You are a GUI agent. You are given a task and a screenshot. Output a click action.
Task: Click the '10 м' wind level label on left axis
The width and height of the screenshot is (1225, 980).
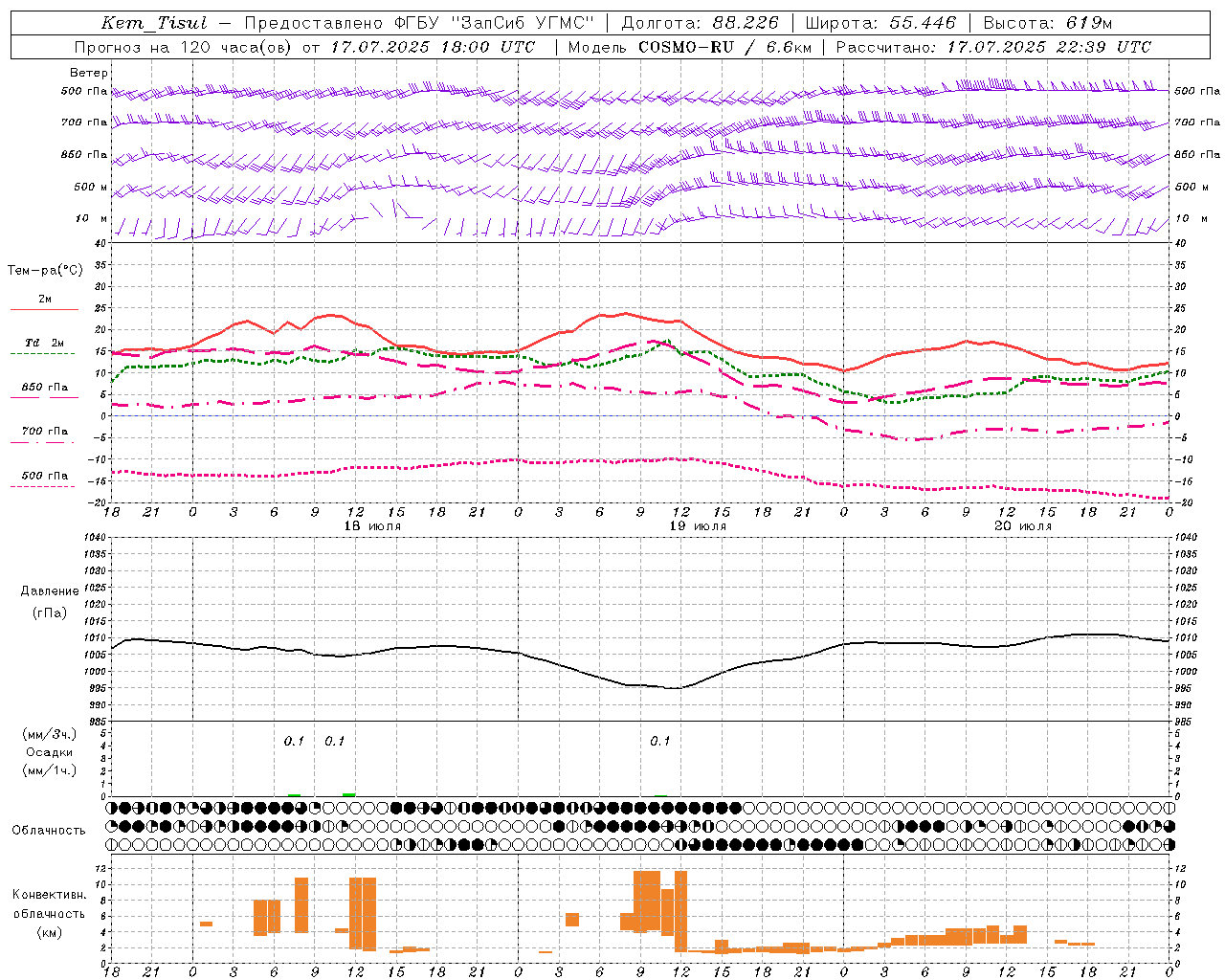click(x=92, y=219)
